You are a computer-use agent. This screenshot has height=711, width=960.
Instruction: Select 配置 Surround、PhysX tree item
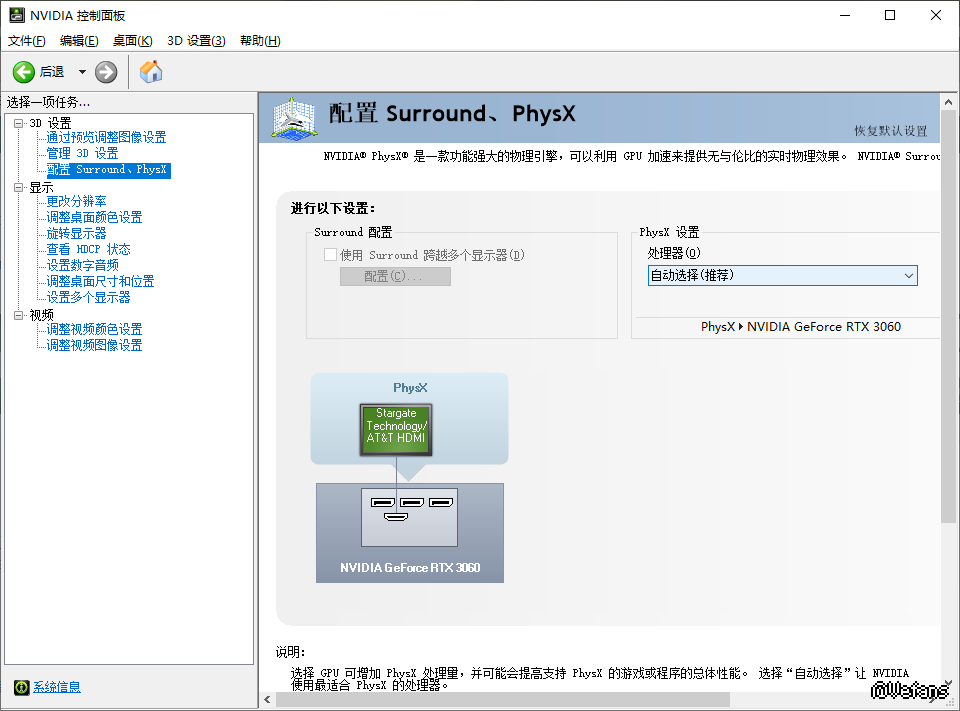click(108, 170)
